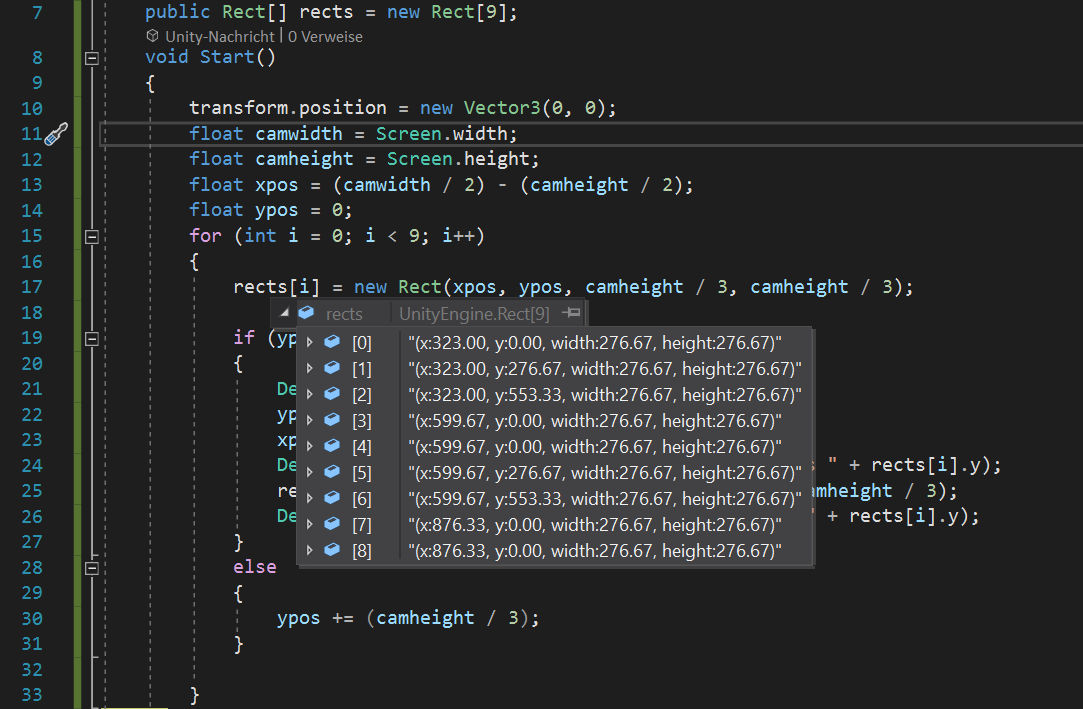
Task: Click the cube icon of element [6]
Action: pos(332,498)
